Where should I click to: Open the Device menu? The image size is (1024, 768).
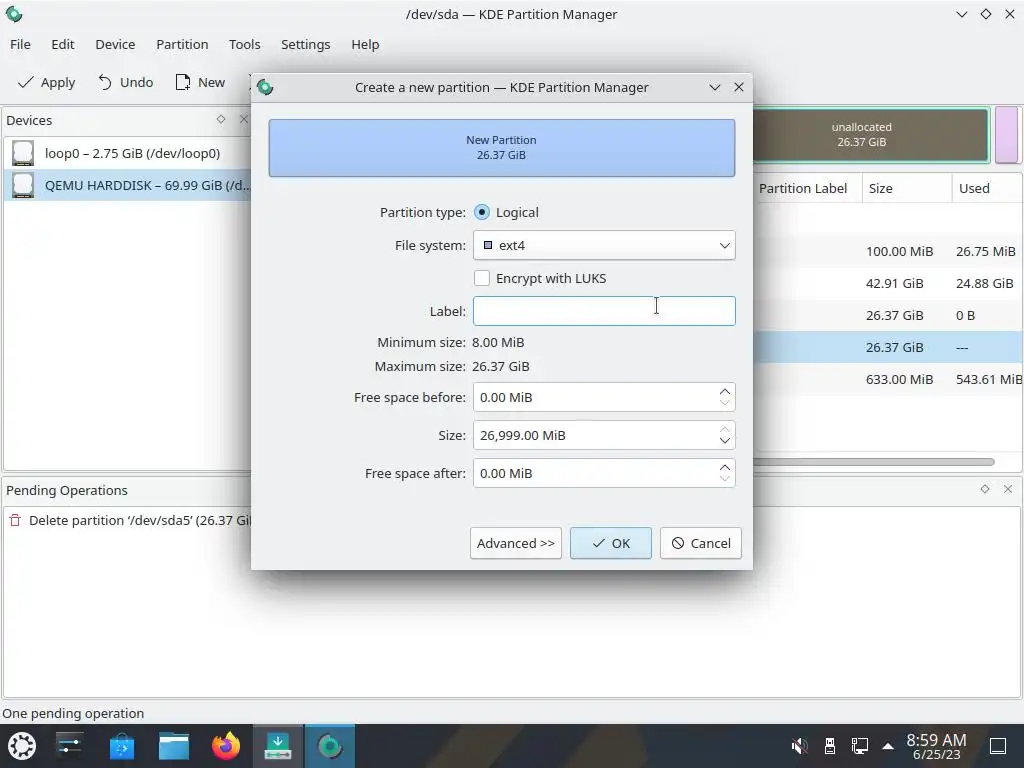115,44
